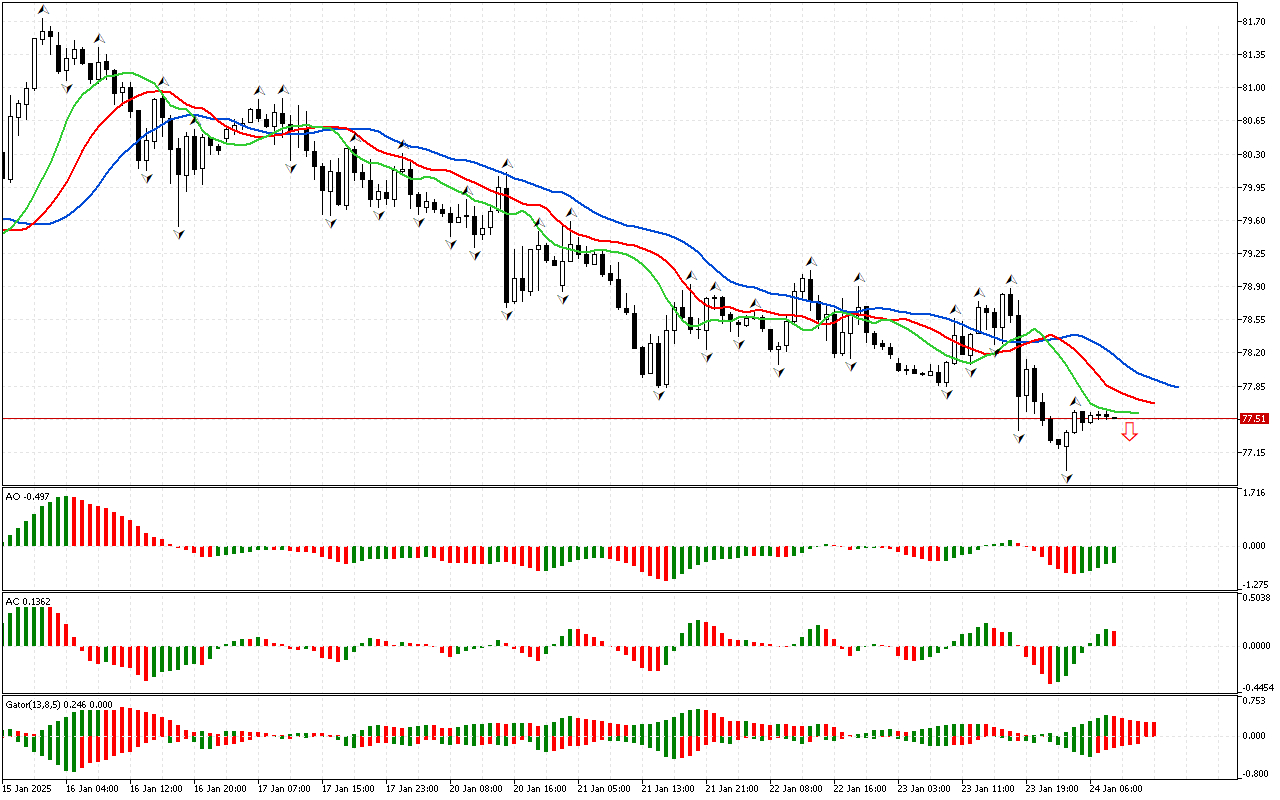Screen dimensions: 1280x800
Task: Select the 0.753 Gator scale value
Action: [x=1254, y=702]
